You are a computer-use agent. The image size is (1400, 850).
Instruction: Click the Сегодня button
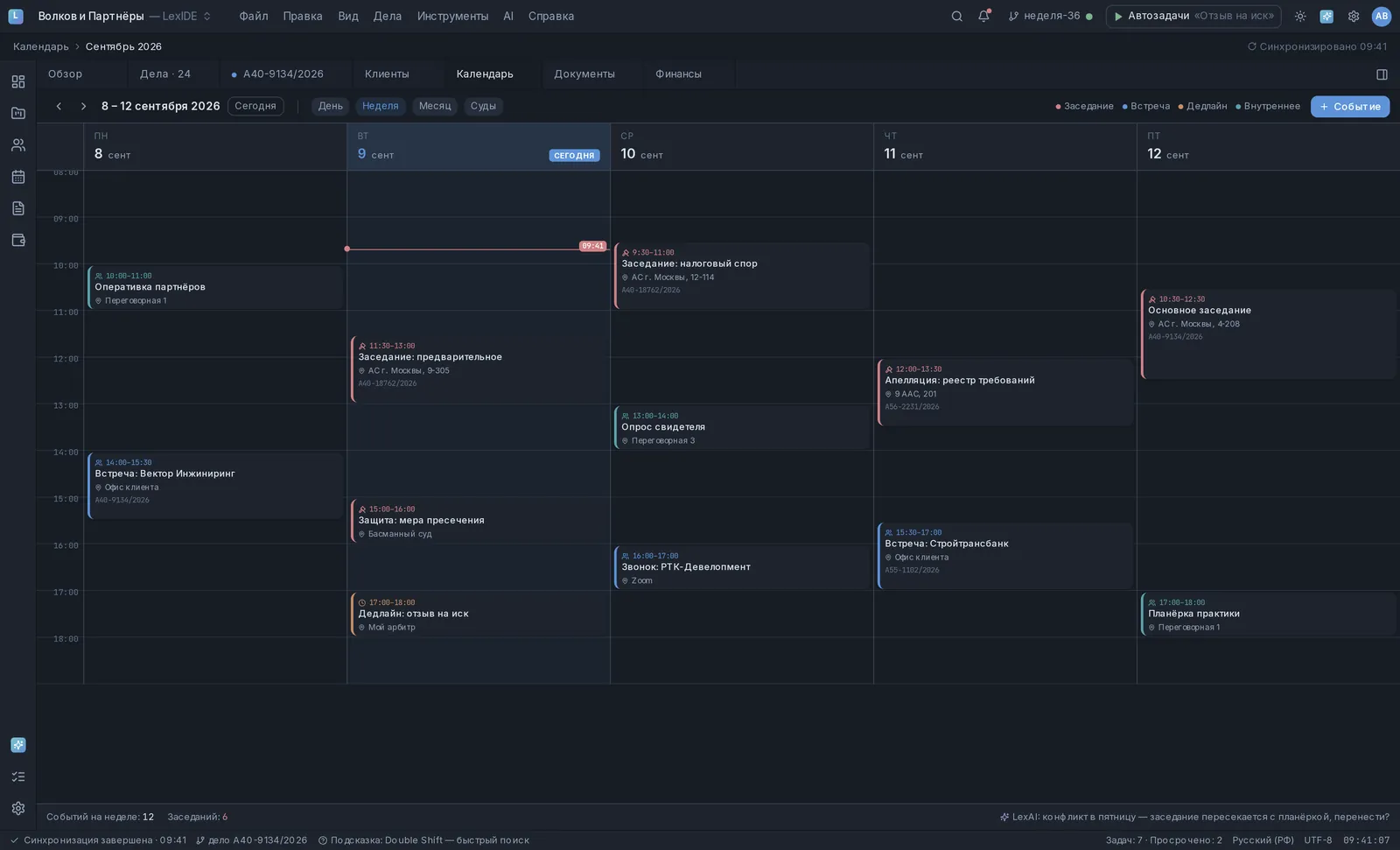point(255,106)
